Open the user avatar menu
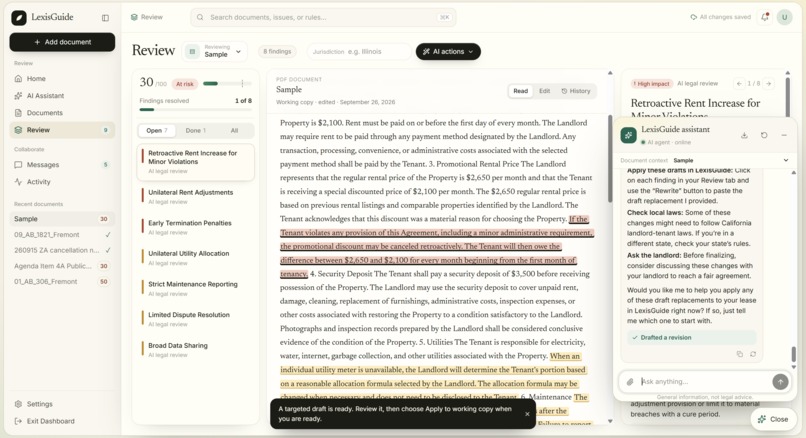Viewport: 806px width, 438px height. click(784, 17)
